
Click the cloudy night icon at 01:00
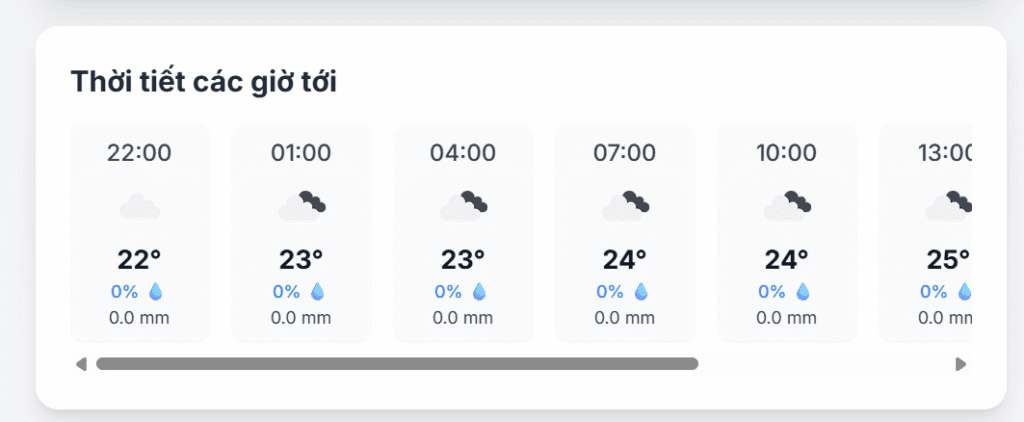[302, 206]
